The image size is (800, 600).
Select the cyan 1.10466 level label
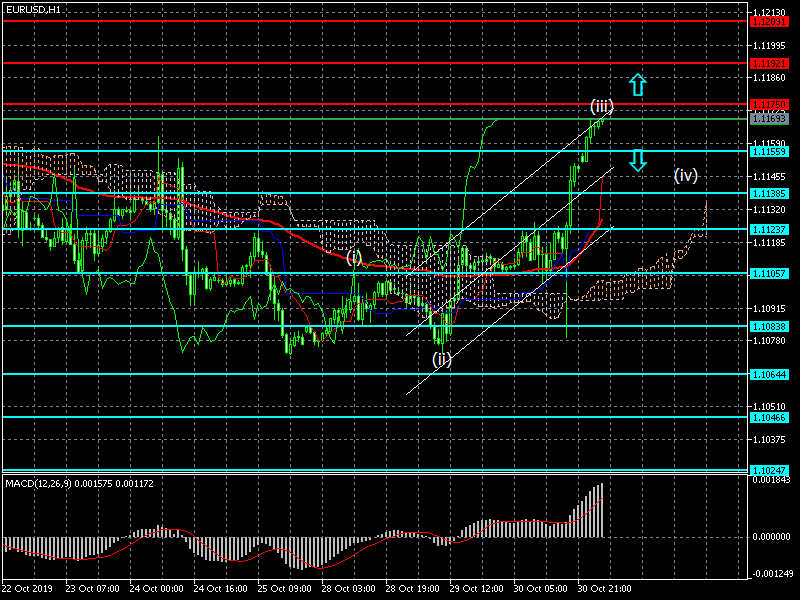coord(769,417)
